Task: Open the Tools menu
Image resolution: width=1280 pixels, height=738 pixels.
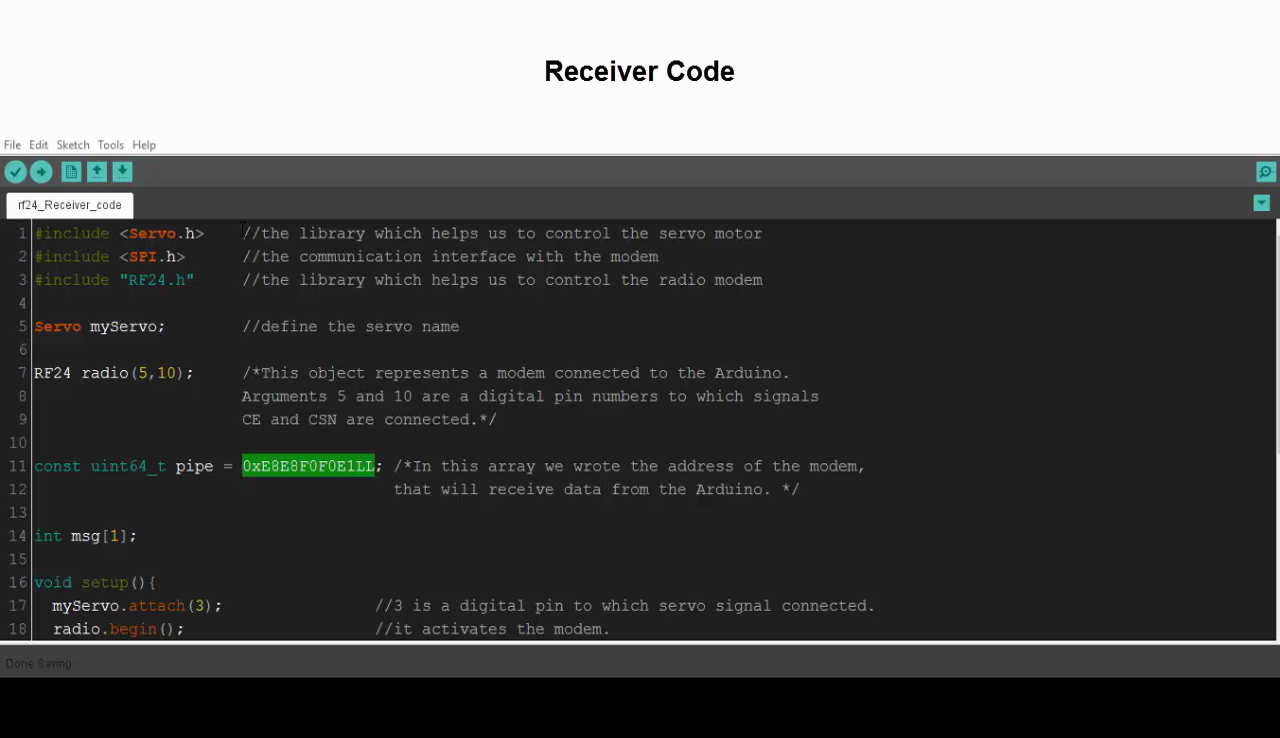Action: tap(111, 145)
